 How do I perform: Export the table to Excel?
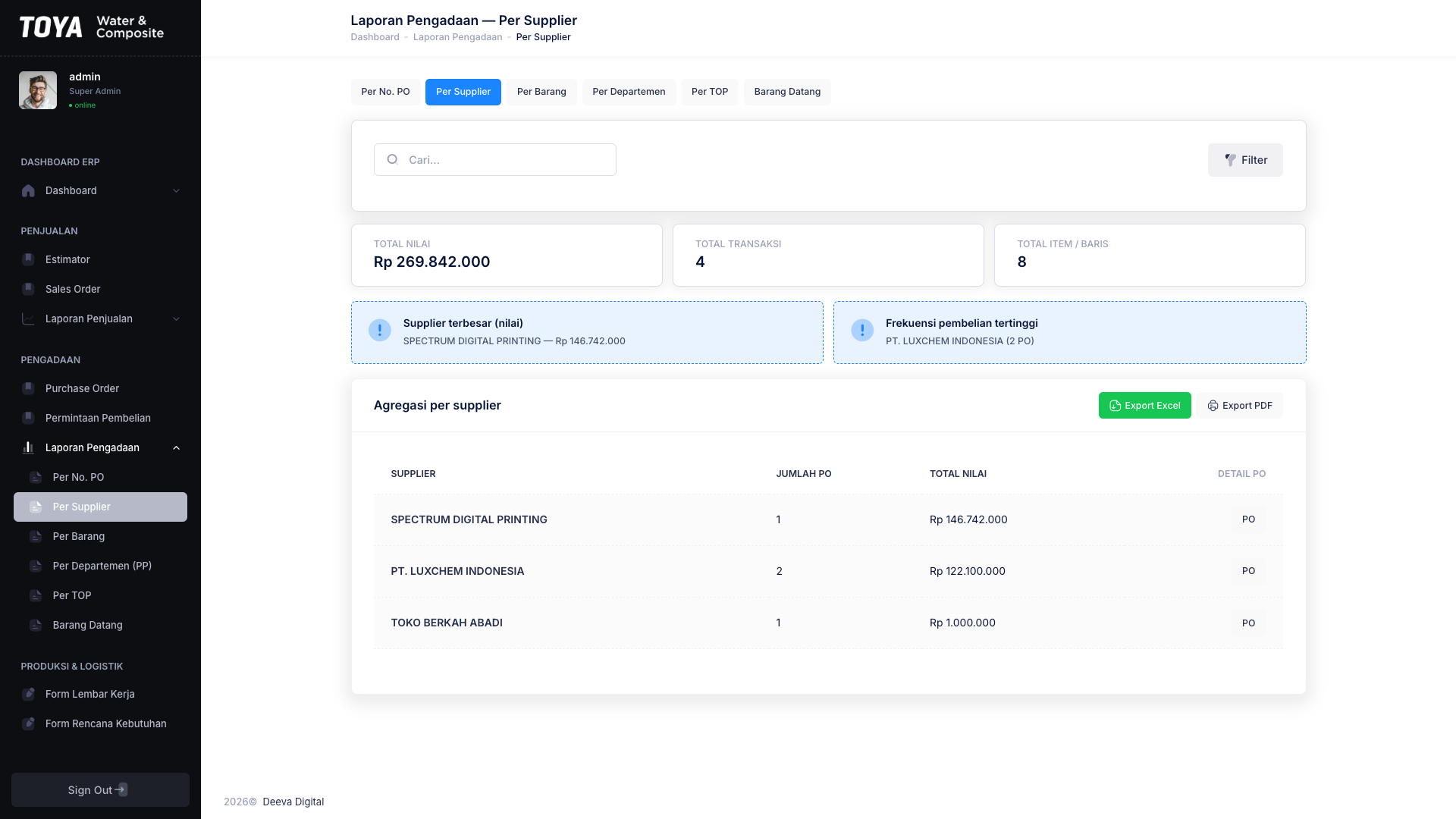tap(1144, 406)
